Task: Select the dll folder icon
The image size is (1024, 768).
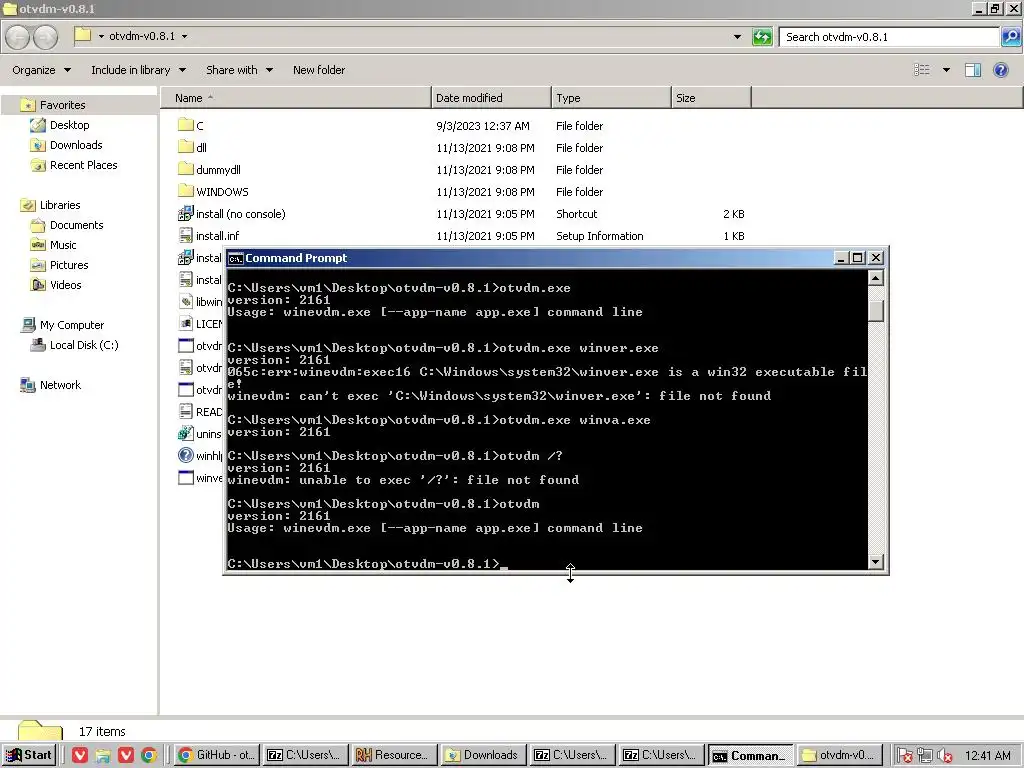Action: pyautogui.click(x=185, y=147)
